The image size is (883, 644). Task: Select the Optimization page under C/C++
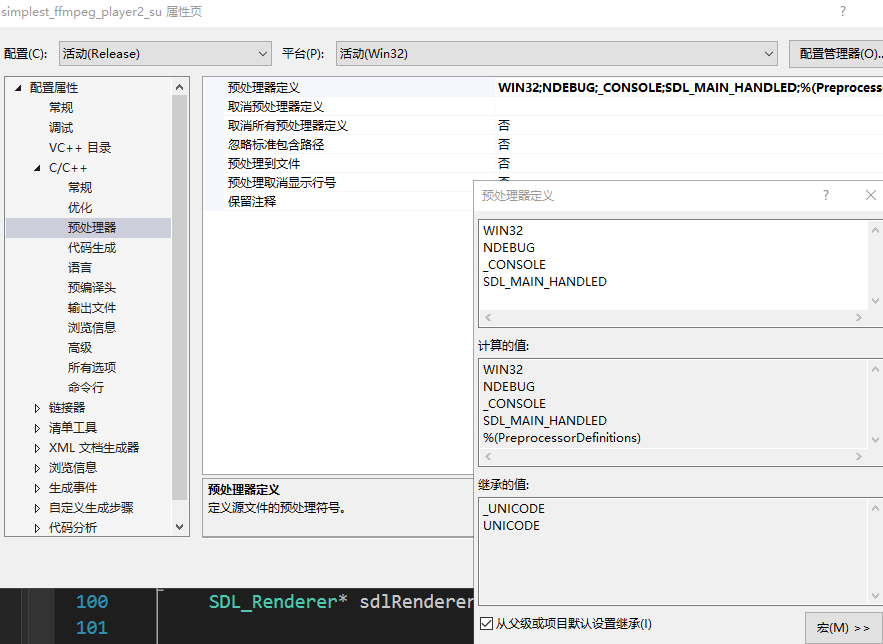pos(80,207)
